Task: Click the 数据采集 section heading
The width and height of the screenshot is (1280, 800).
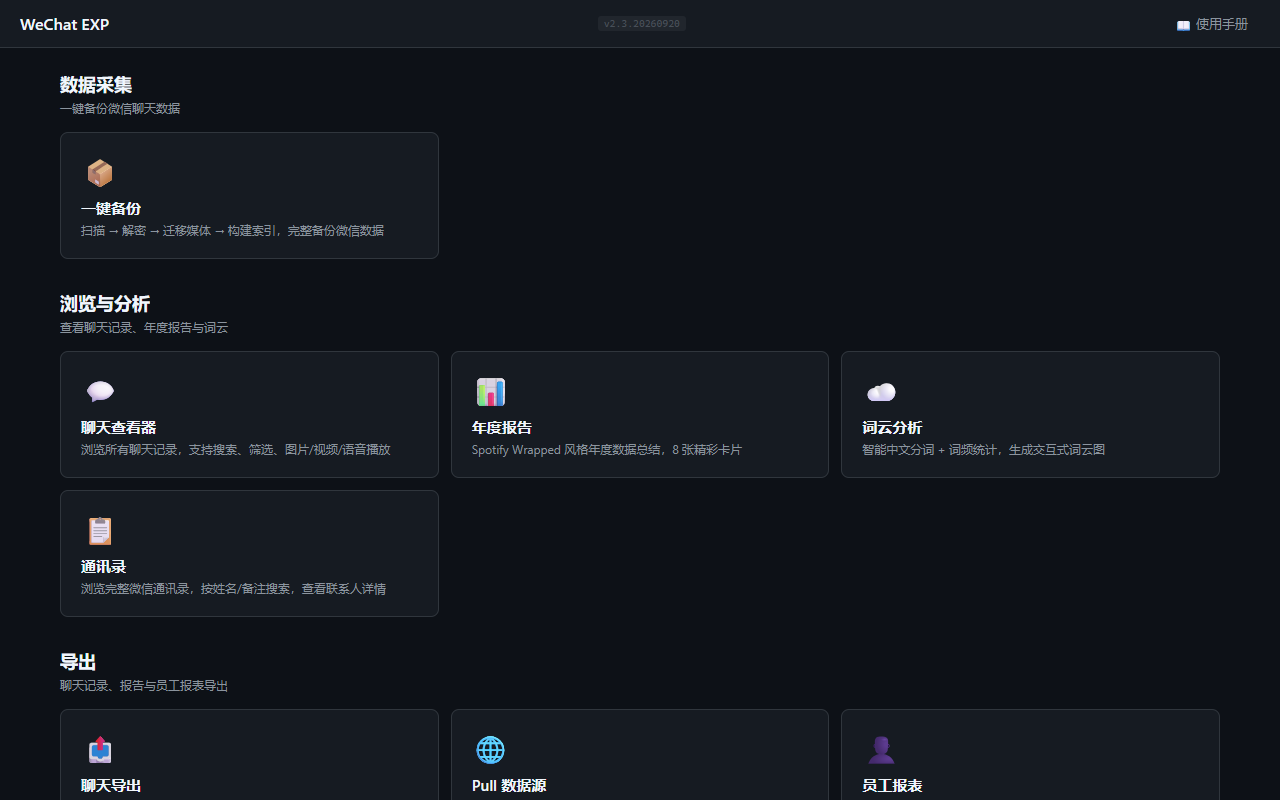Action: [x=96, y=85]
